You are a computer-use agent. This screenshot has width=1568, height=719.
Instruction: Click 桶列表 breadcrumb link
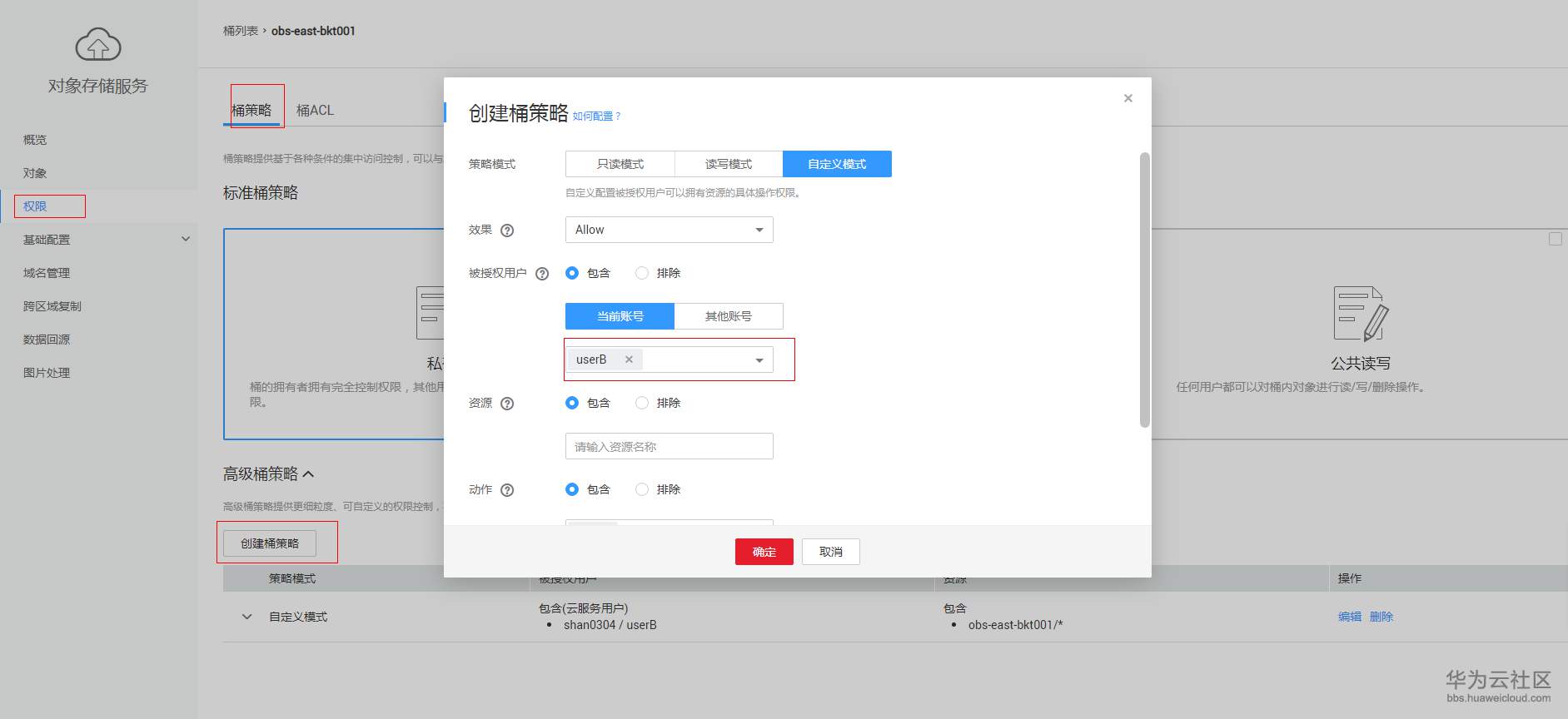[x=241, y=31]
